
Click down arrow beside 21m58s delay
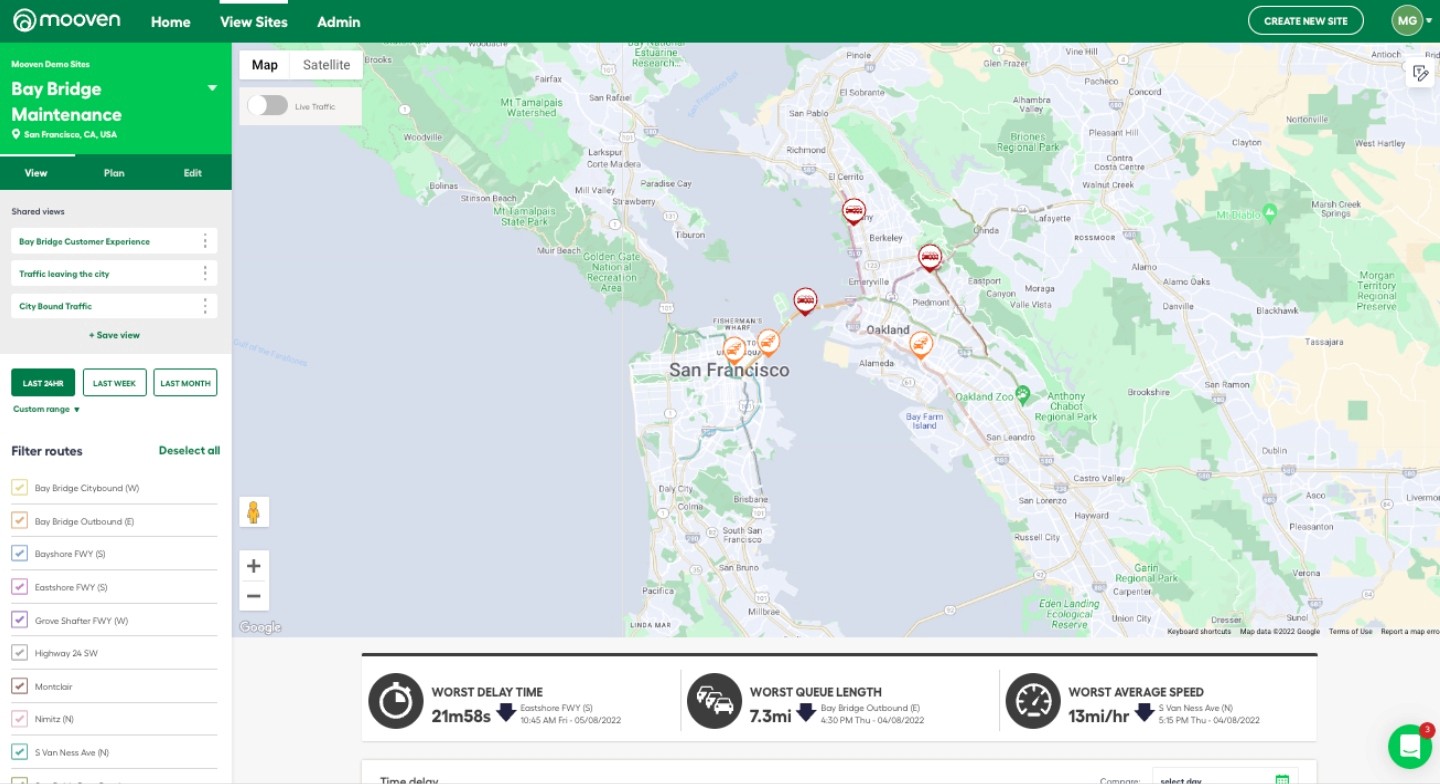point(506,712)
